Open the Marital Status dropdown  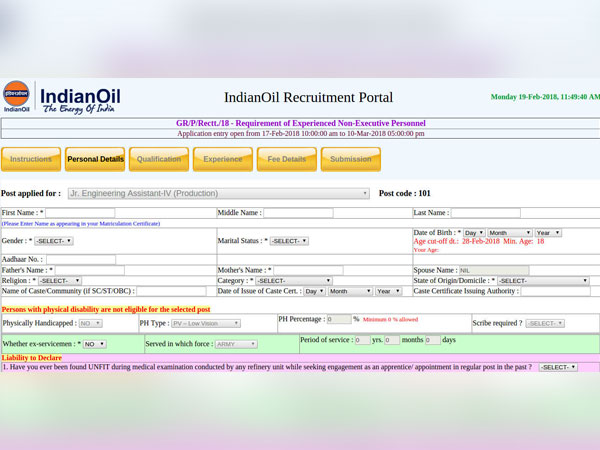pos(289,241)
